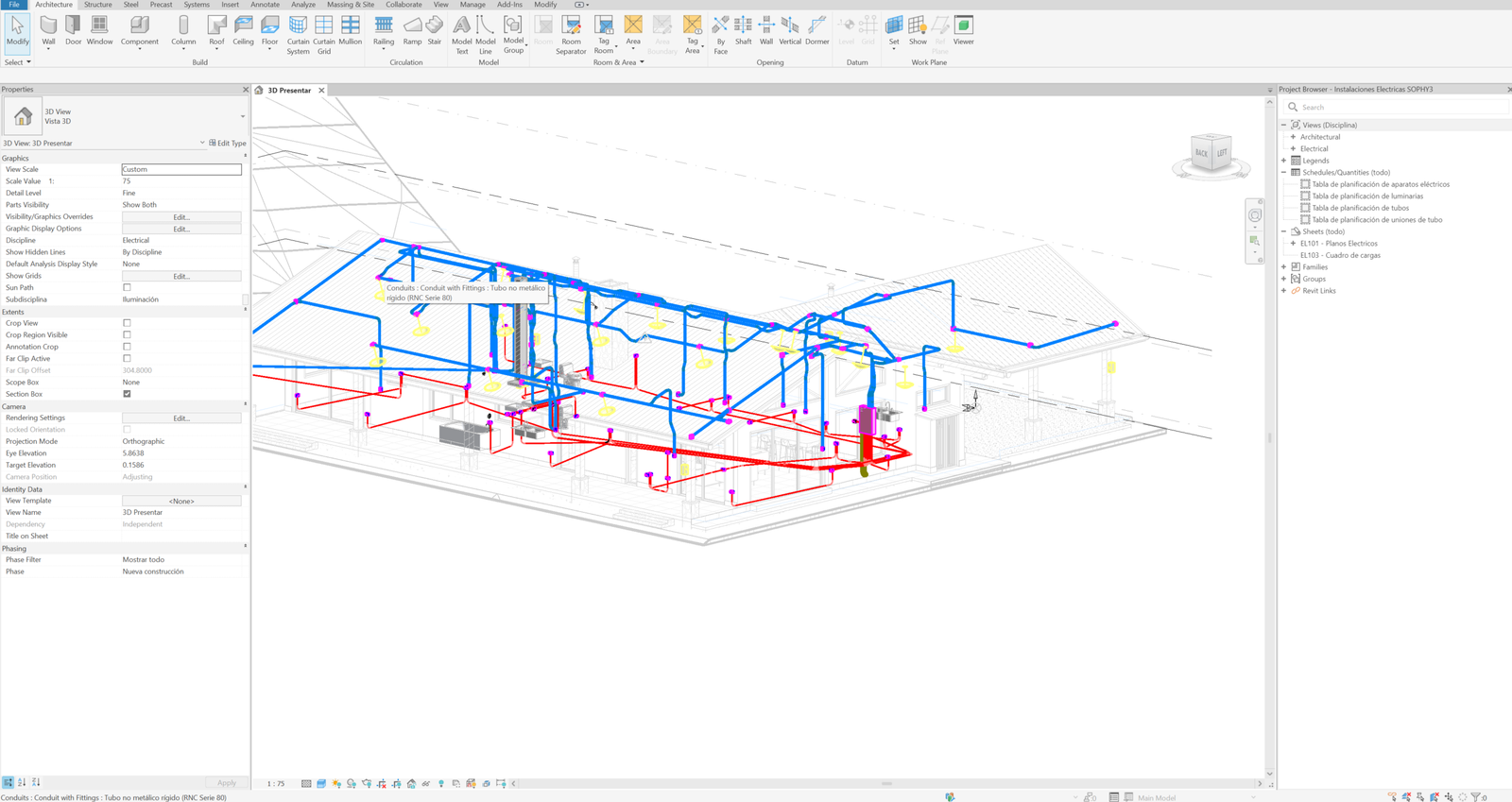Pick the Railing tool
1512x802 pixels.
[x=384, y=30]
